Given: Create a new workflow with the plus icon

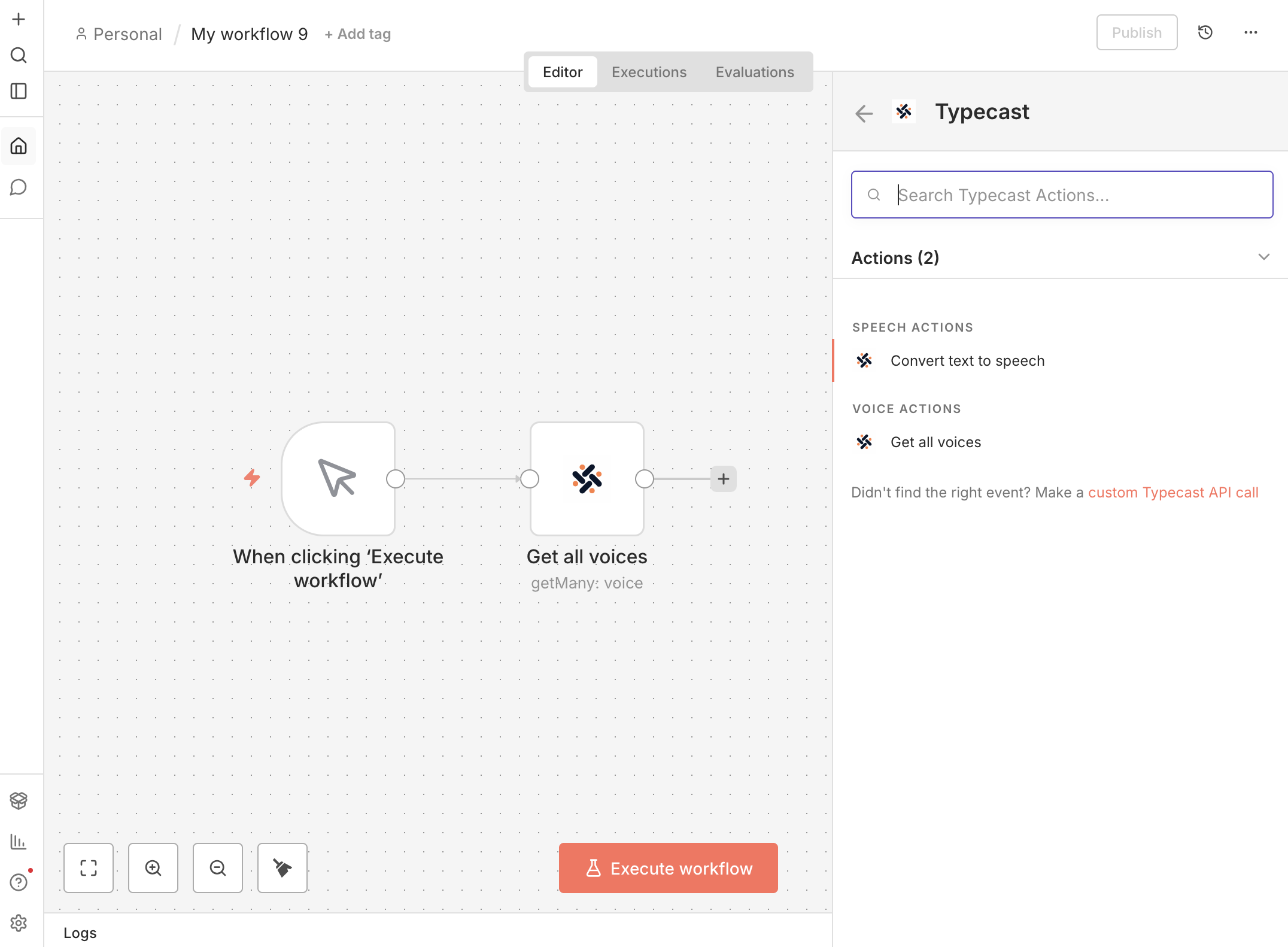Looking at the screenshot, I should point(19,19).
